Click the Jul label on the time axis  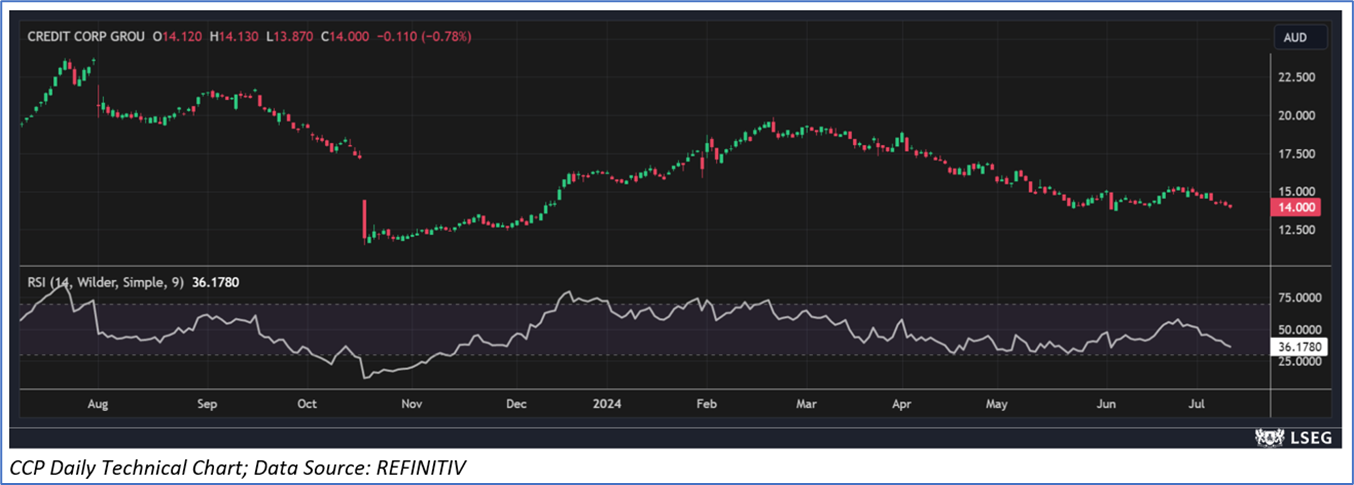1197,404
